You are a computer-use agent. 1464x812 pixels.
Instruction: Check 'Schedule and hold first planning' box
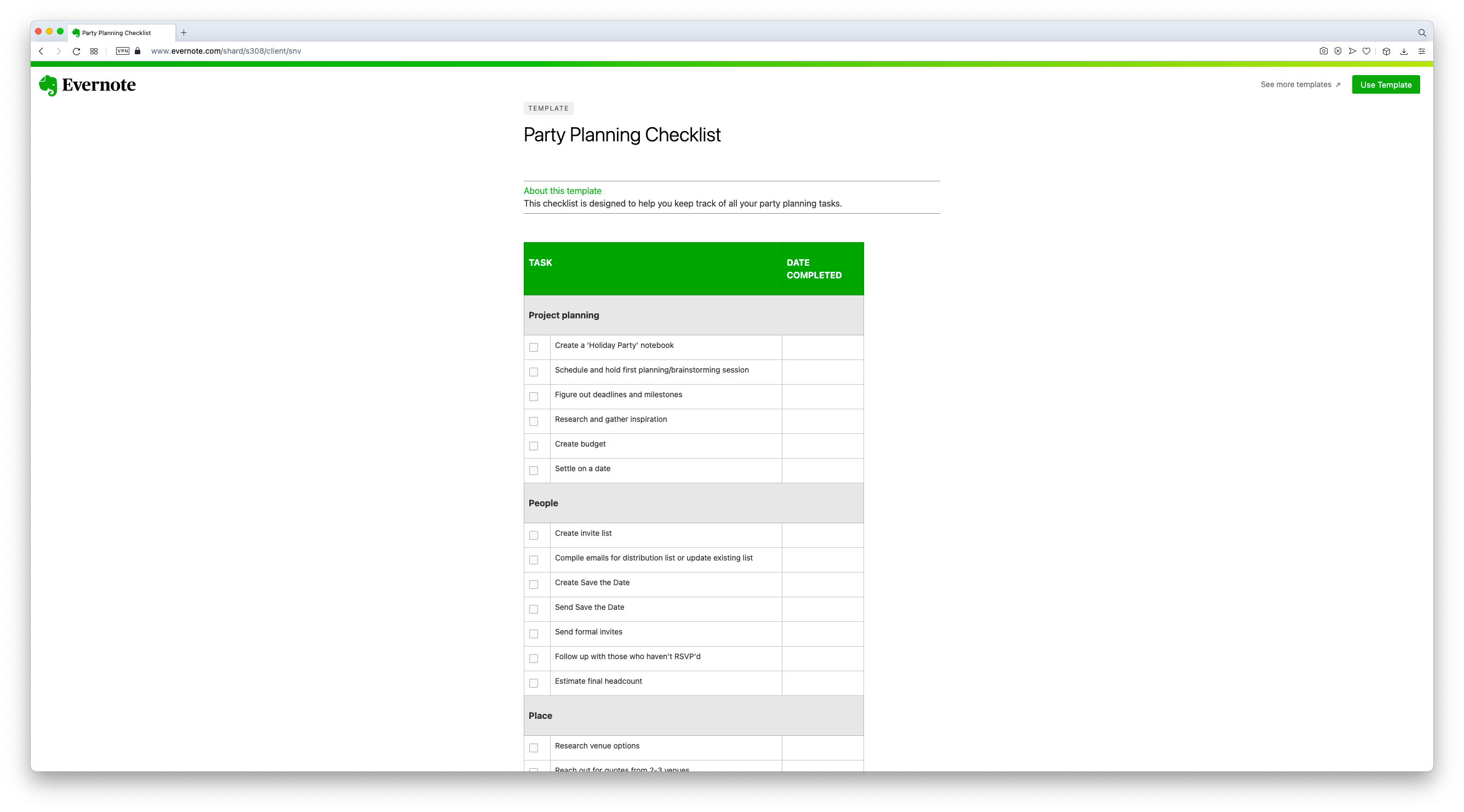click(534, 371)
